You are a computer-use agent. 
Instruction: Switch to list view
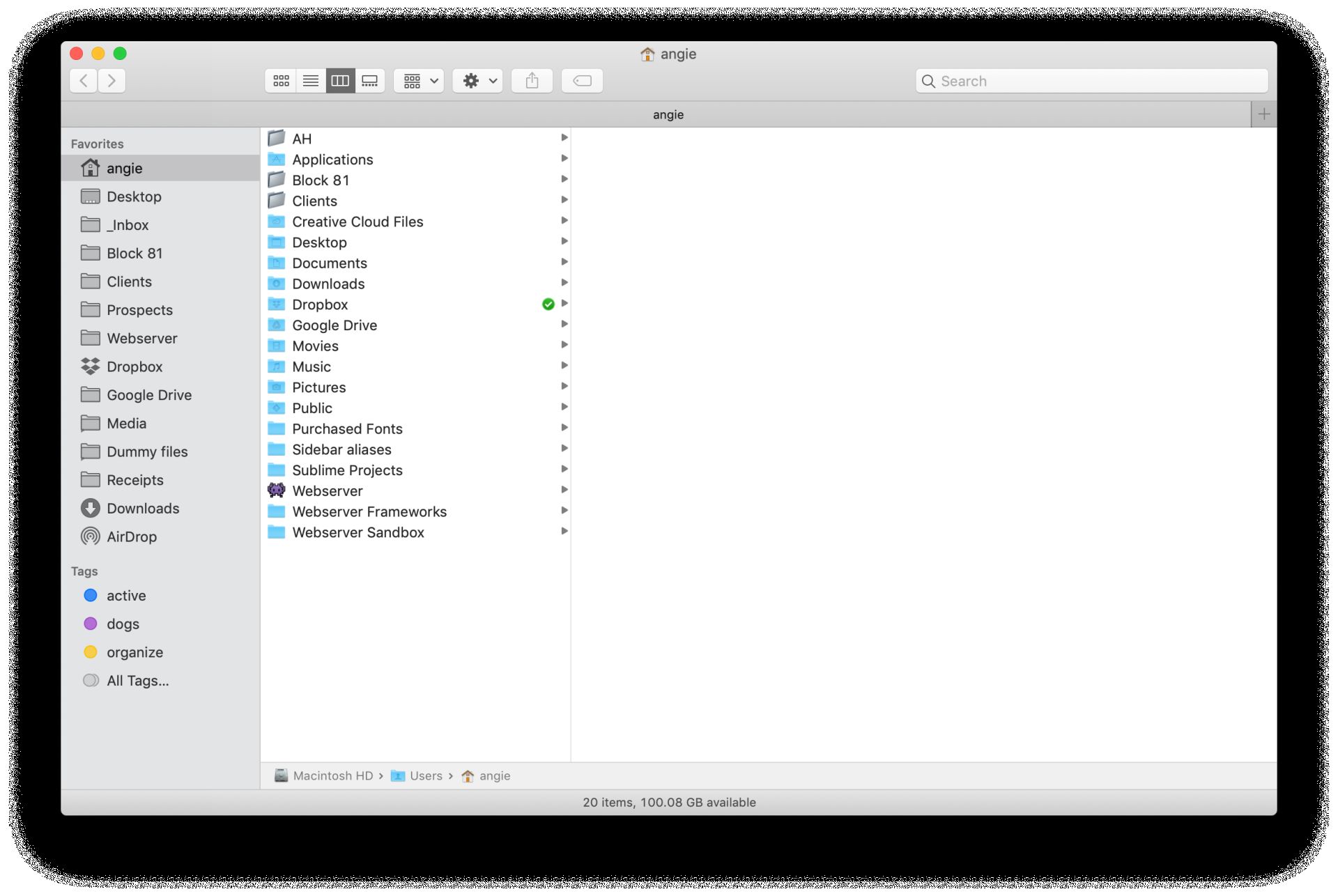(311, 81)
